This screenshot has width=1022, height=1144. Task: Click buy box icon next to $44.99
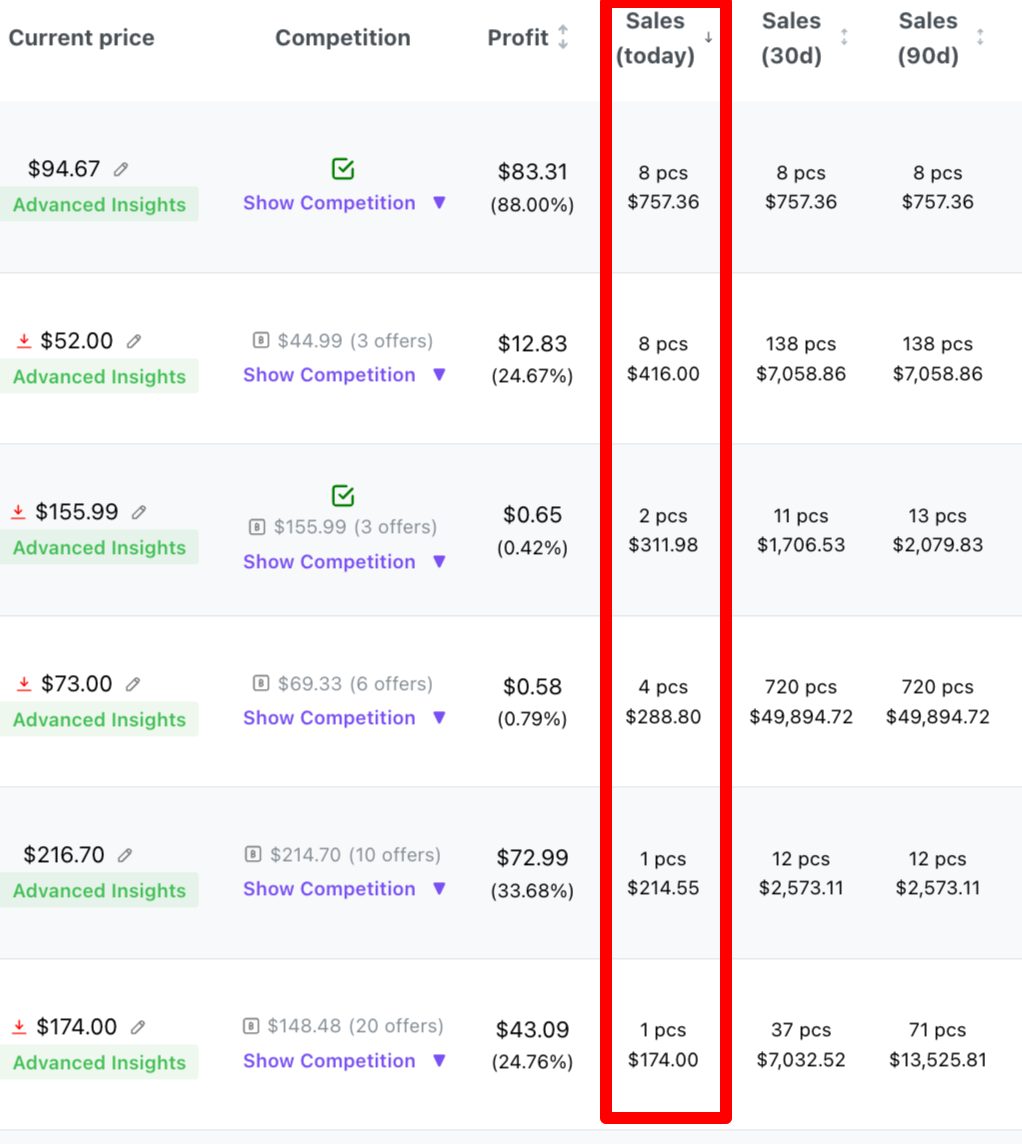[260, 340]
